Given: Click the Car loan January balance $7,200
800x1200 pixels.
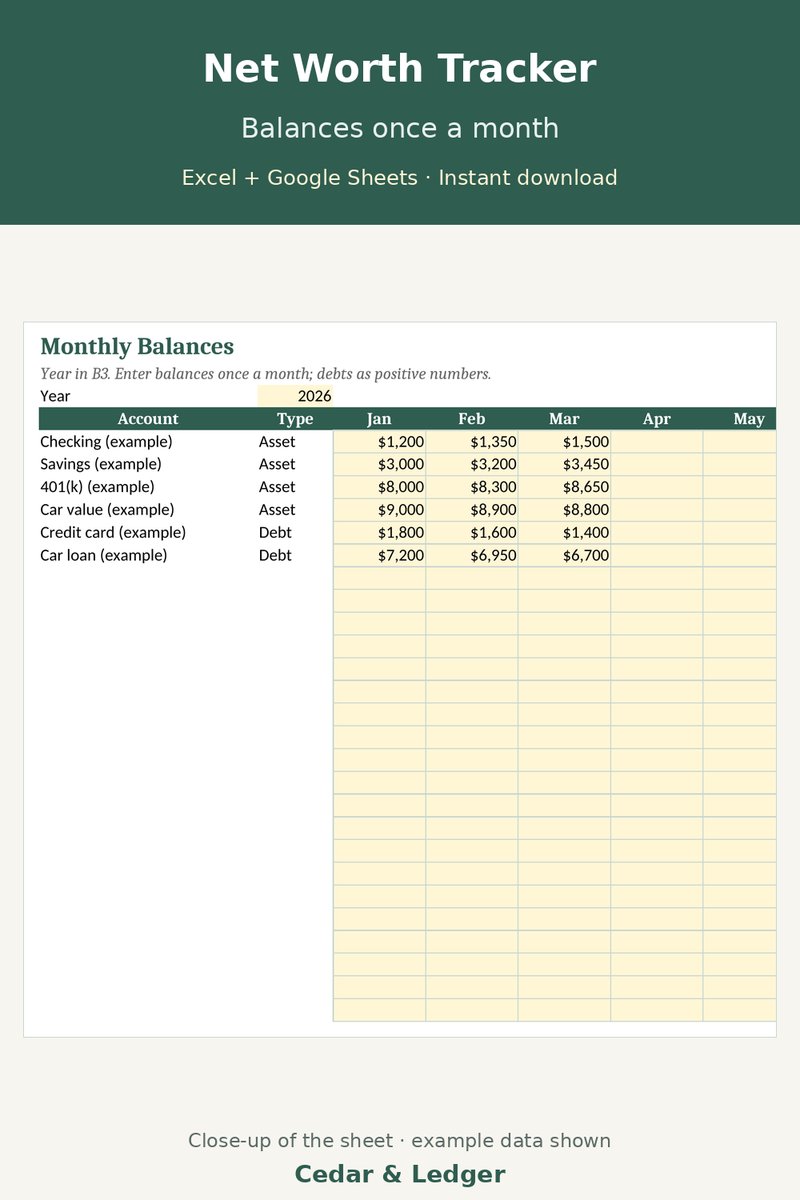Looking at the screenshot, I should (x=379, y=555).
